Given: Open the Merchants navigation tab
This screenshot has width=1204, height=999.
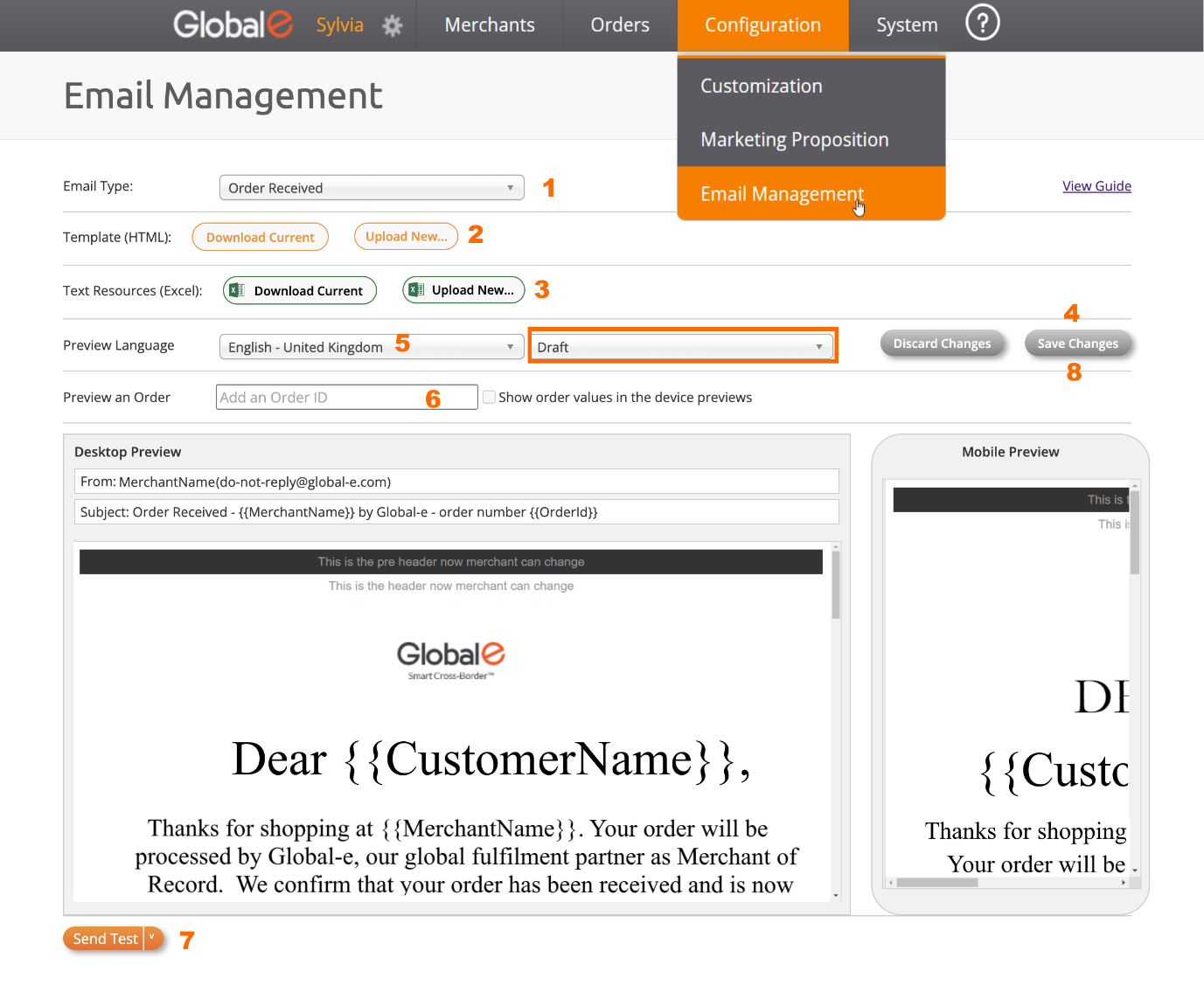Looking at the screenshot, I should tap(490, 25).
